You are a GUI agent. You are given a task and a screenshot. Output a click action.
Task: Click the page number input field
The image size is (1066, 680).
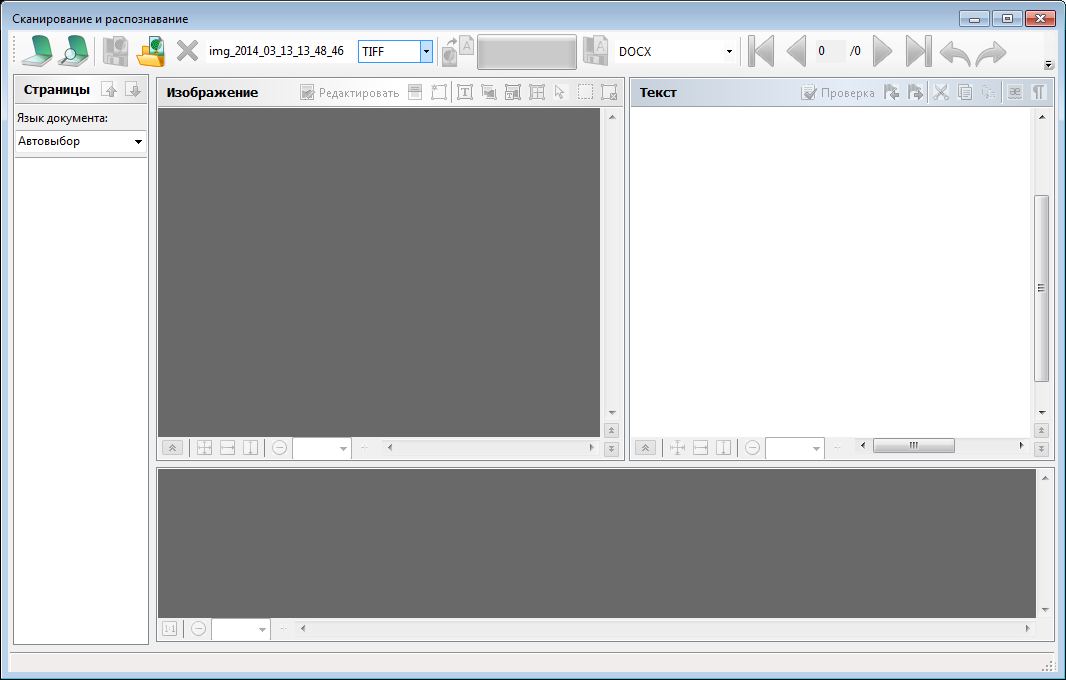829,51
